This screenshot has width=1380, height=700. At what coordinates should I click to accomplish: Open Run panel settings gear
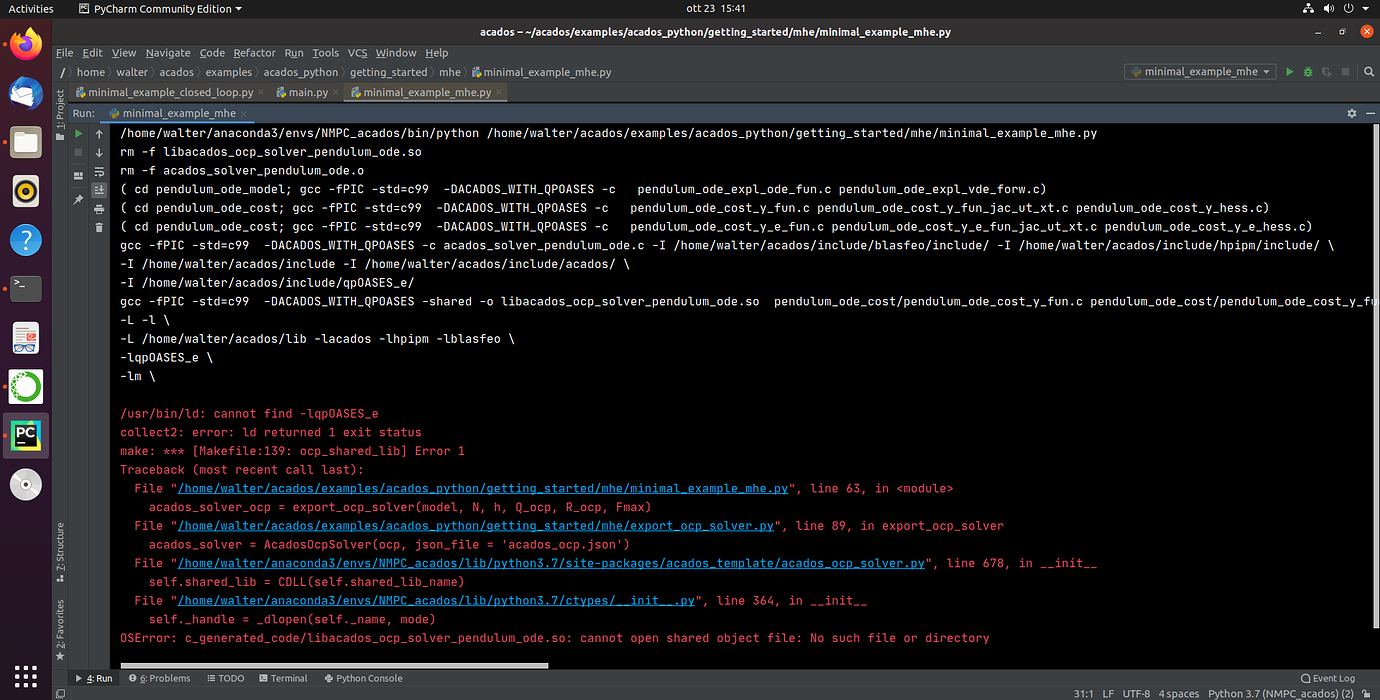point(1352,114)
